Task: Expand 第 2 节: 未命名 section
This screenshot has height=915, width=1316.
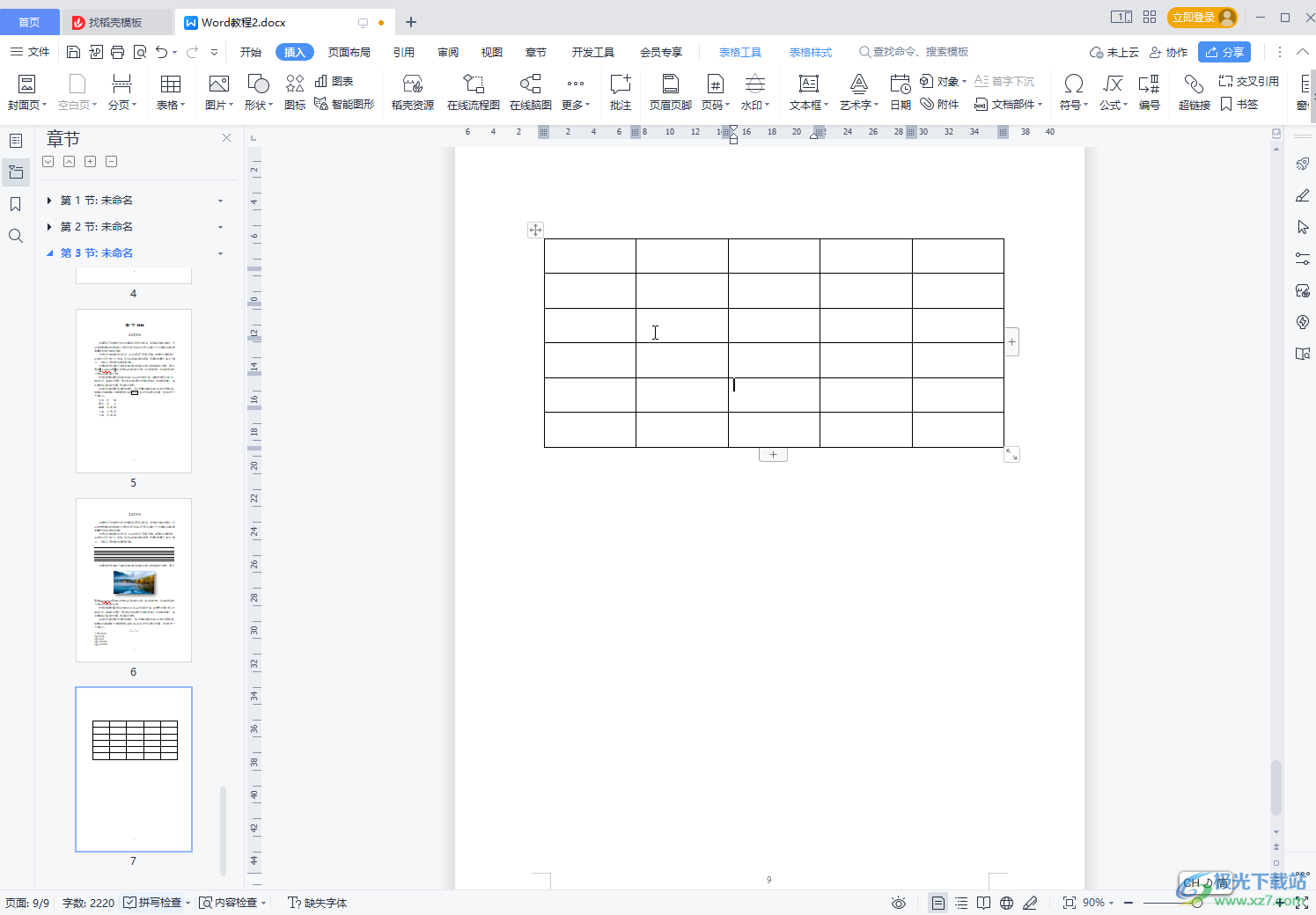Action: pos(49,227)
